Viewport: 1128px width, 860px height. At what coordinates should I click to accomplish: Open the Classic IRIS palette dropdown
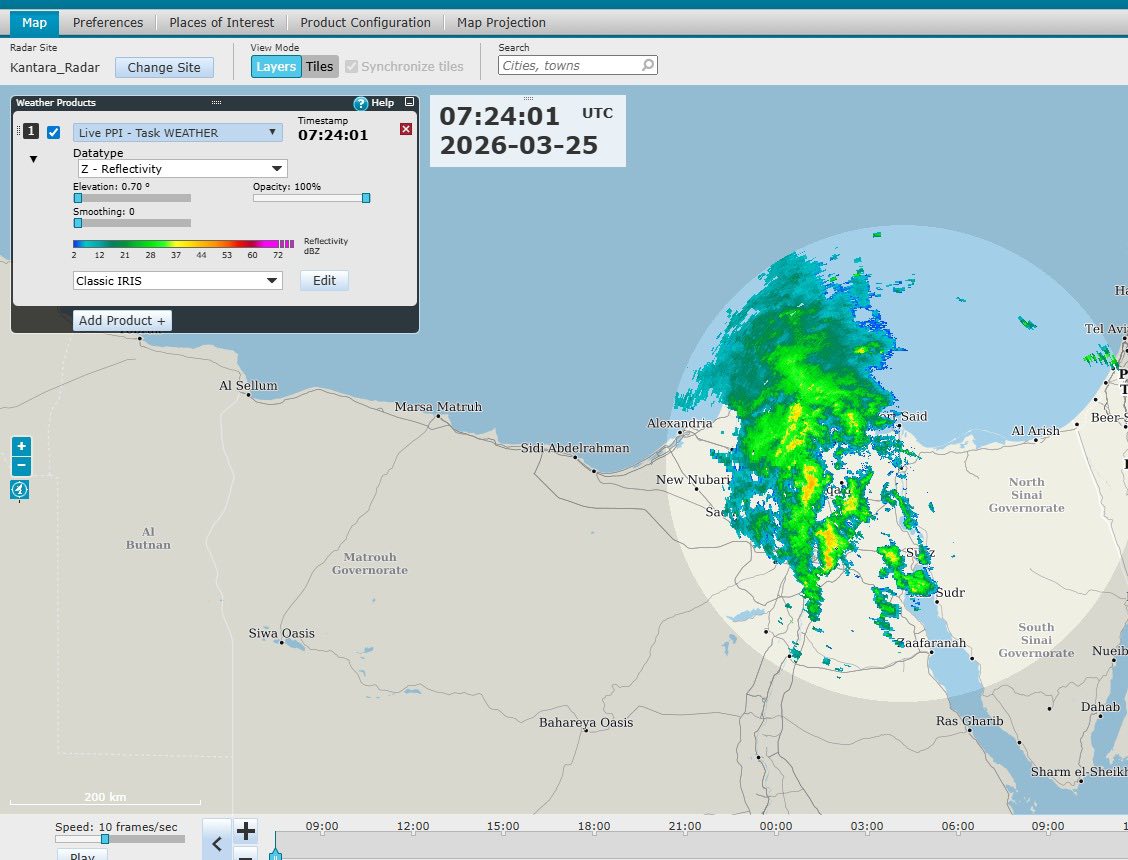point(178,281)
